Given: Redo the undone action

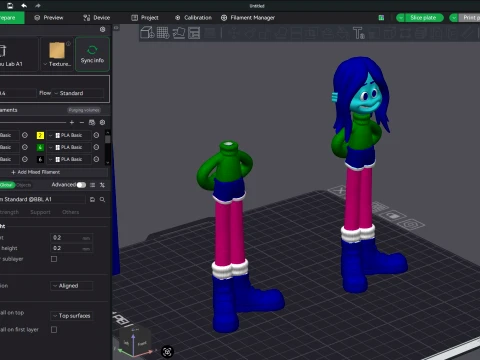Looking at the screenshot, I should [38, 6].
